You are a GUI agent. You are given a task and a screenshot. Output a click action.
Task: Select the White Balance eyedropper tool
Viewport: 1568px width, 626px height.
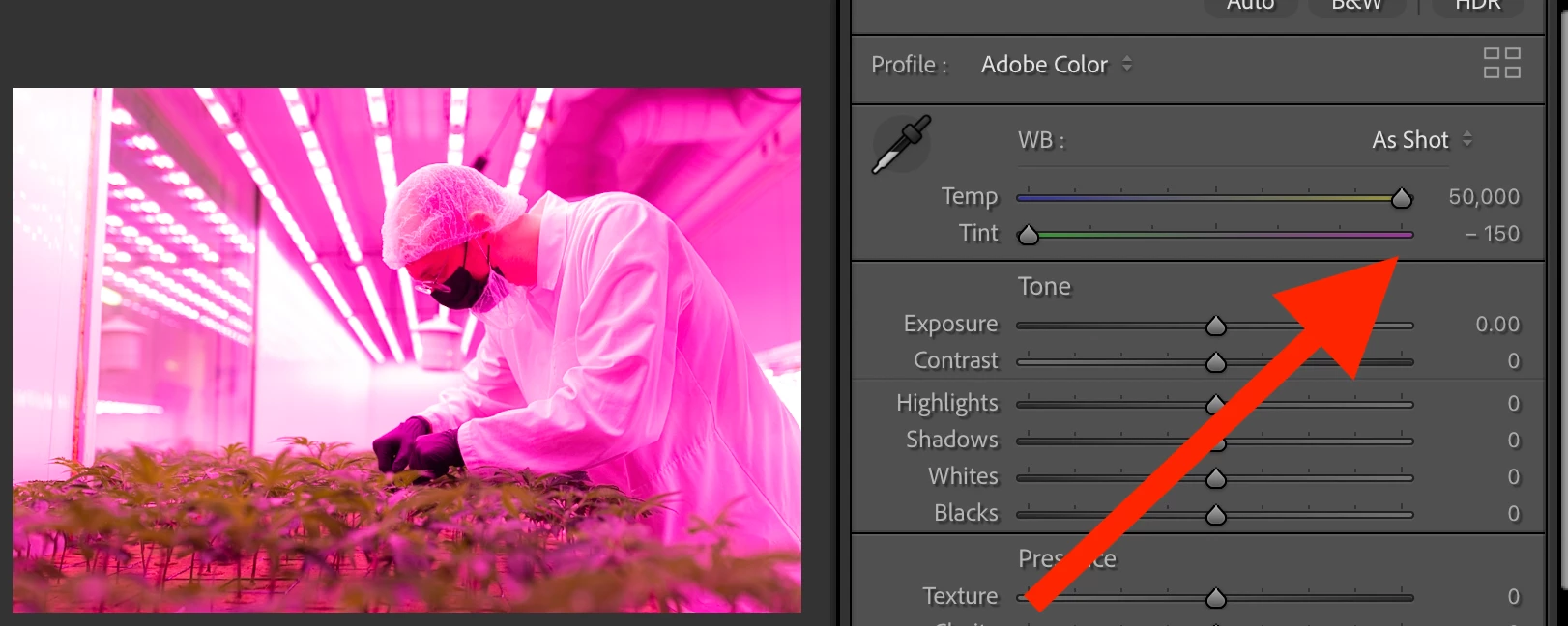click(x=901, y=145)
